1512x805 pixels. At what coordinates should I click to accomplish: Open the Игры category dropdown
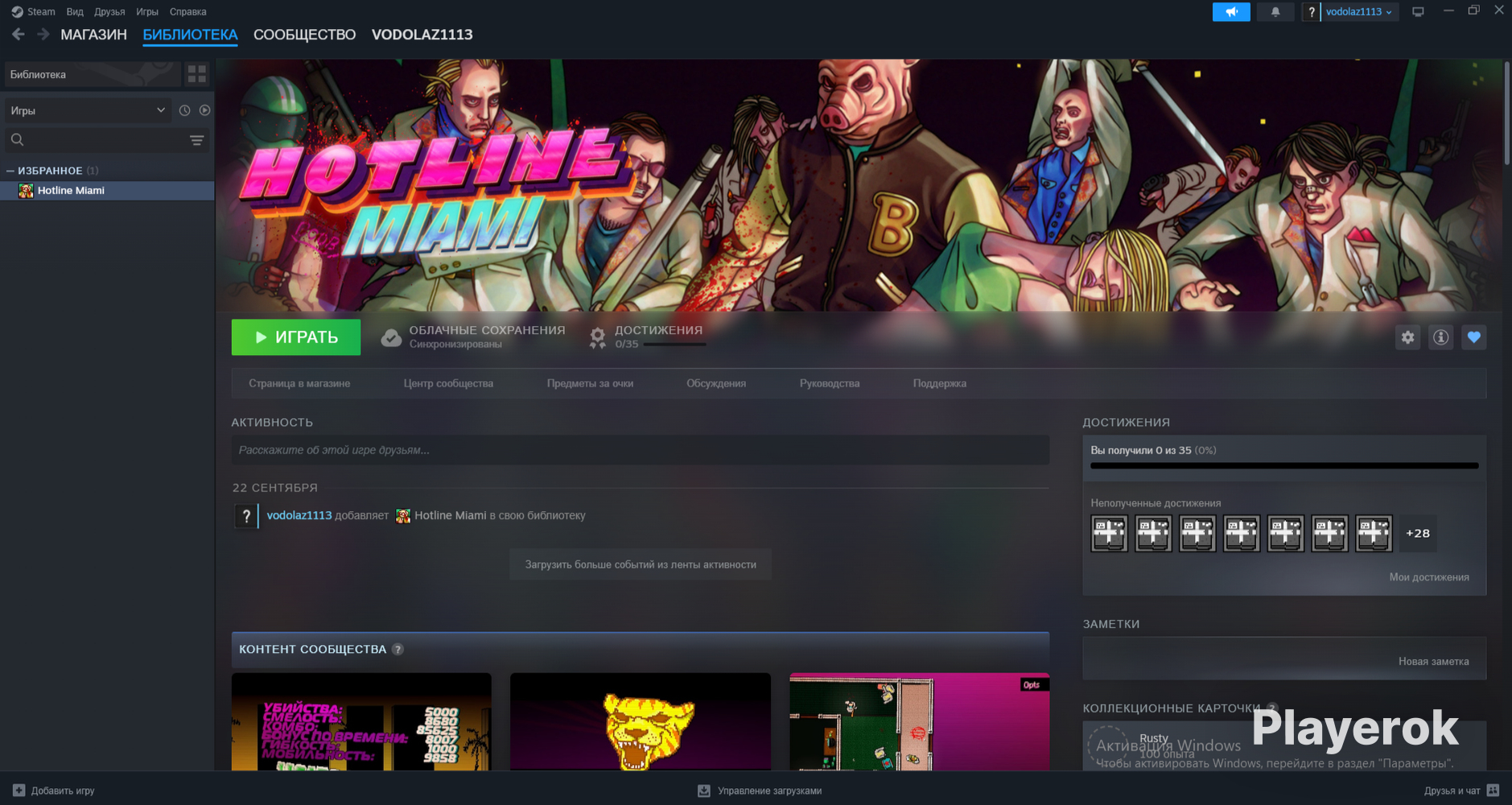coord(88,110)
